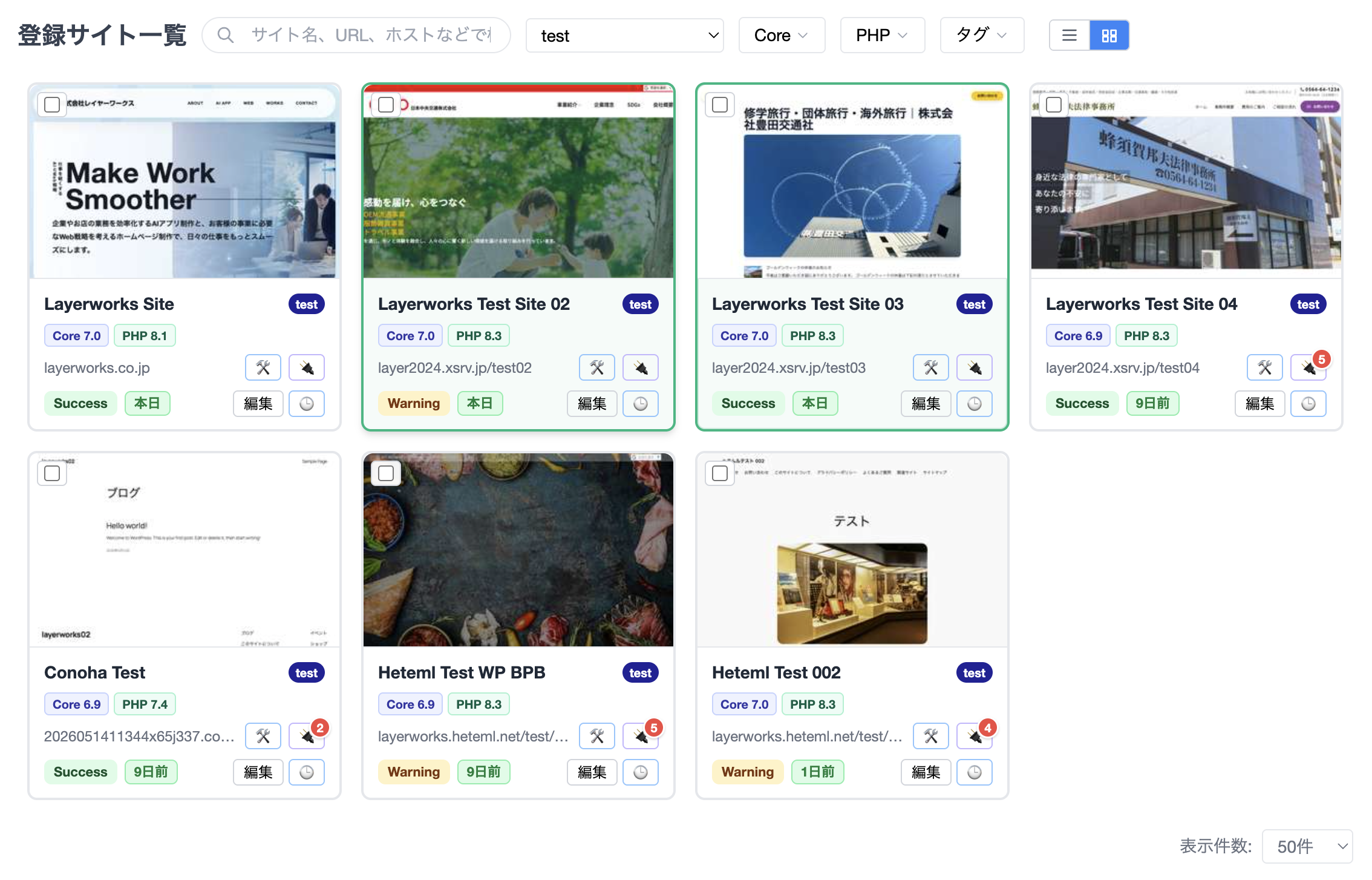
Task: Open tools icon for Layerworks Test Site 03
Action: [x=931, y=367]
